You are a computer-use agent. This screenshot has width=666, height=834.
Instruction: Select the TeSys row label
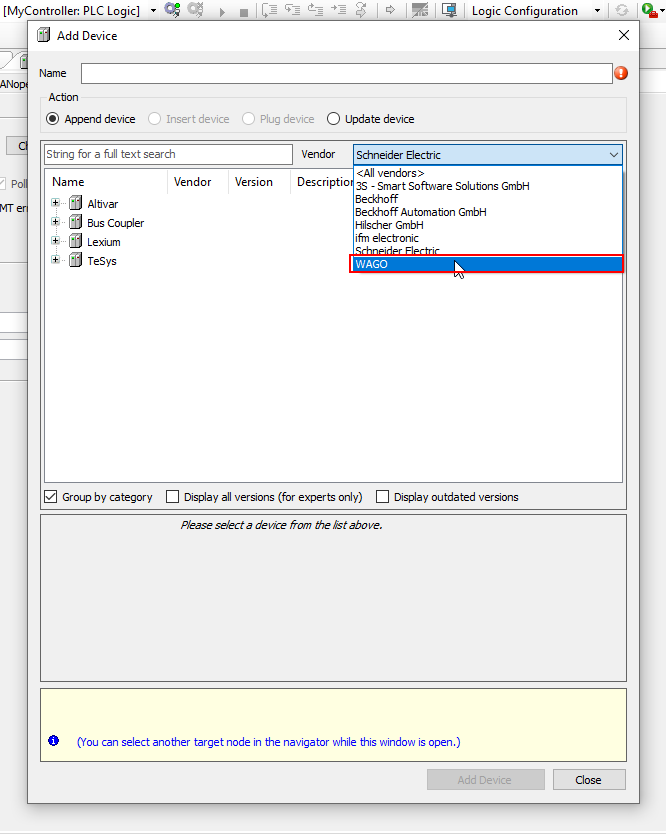pos(102,261)
